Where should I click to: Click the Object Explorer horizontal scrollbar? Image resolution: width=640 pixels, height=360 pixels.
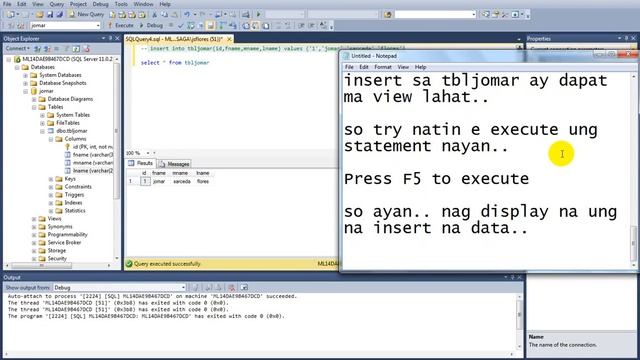coord(59,266)
